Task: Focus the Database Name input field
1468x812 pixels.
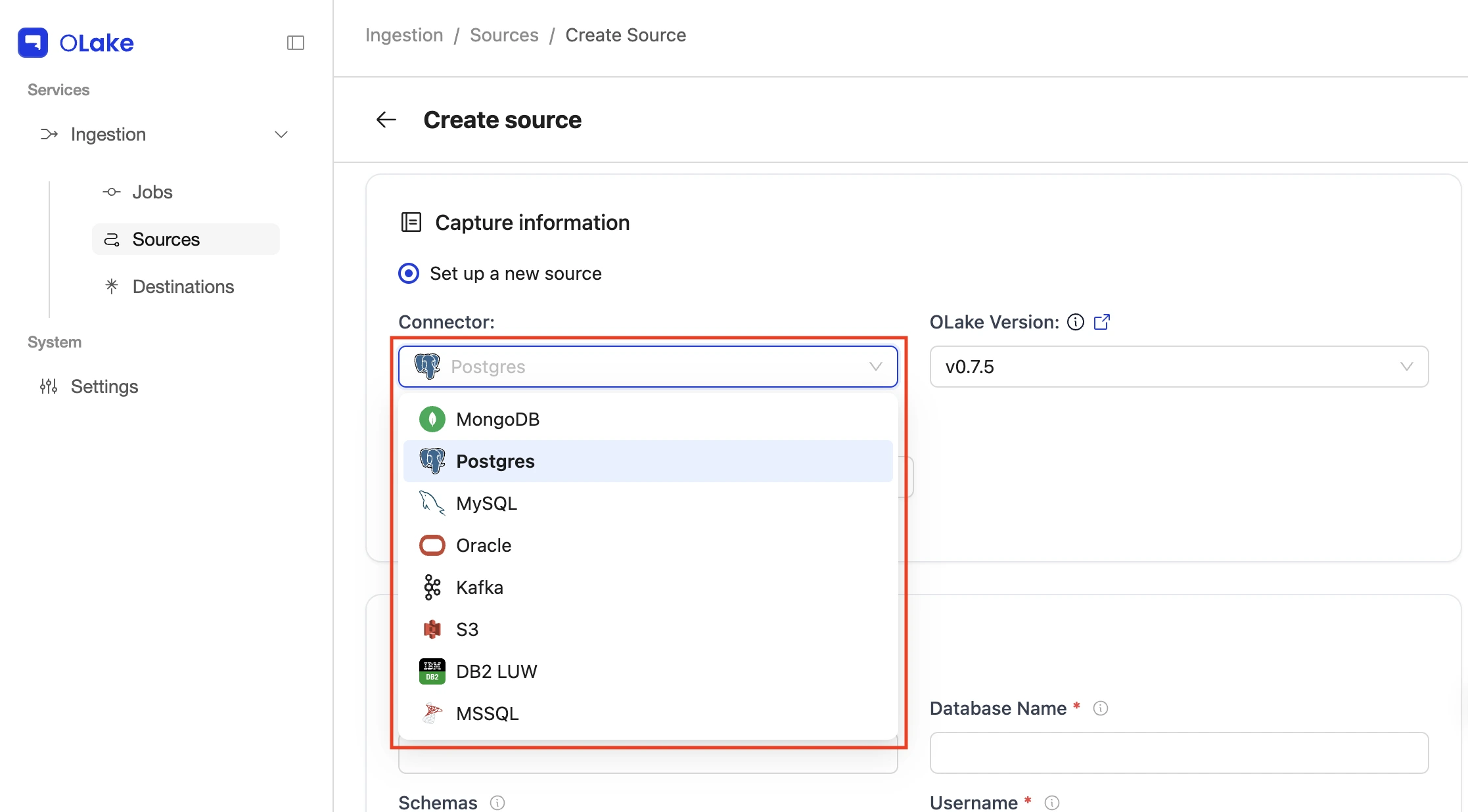Action: [x=1179, y=753]
